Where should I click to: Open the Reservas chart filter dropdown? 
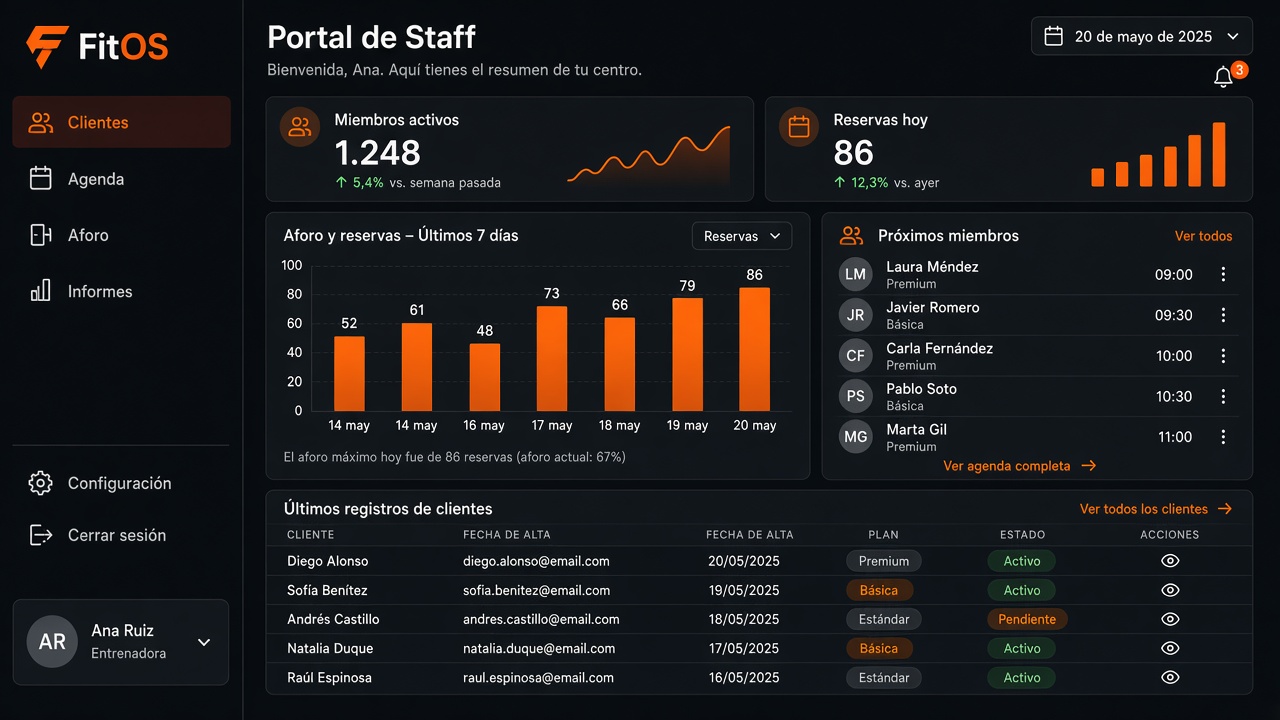[742, 236]
